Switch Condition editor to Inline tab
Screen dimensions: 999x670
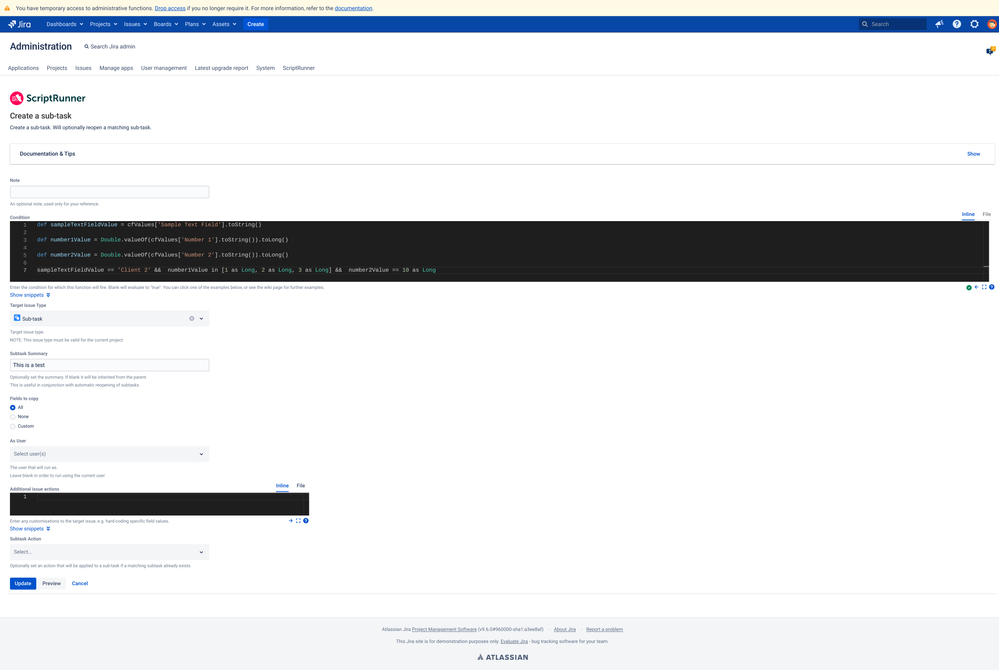click(968, 215)
